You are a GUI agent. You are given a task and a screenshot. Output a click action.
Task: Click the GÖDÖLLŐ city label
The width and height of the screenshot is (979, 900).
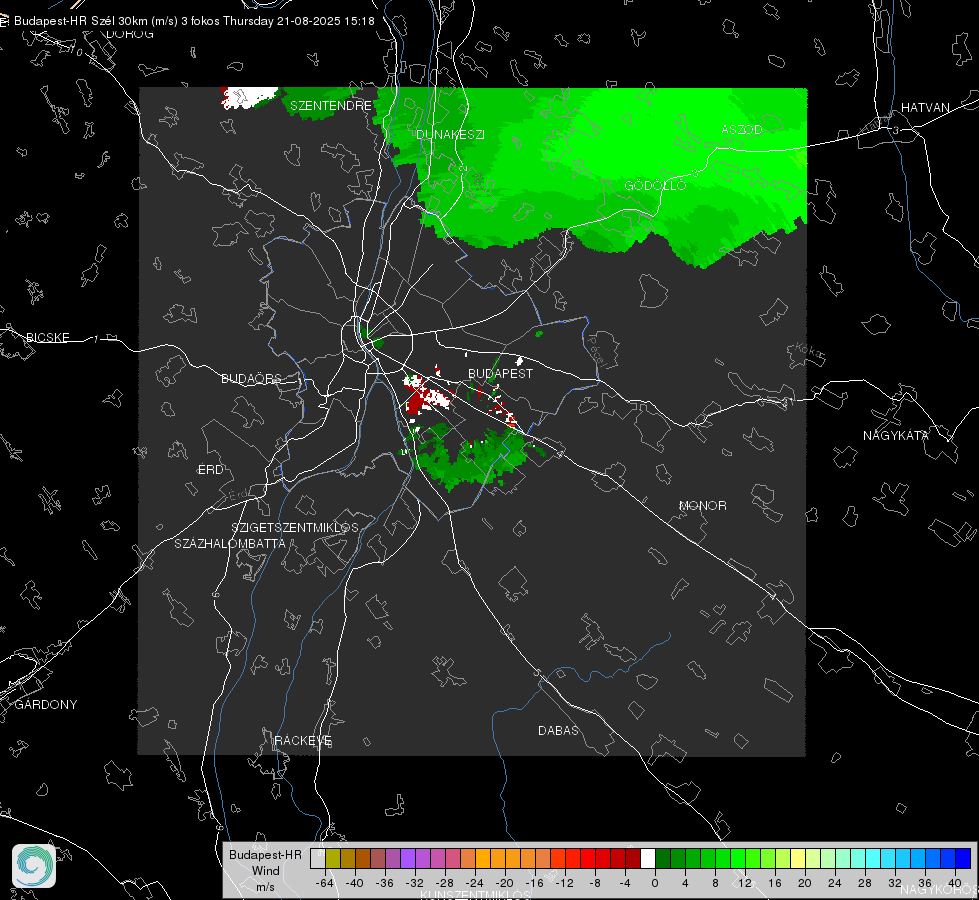655,185
